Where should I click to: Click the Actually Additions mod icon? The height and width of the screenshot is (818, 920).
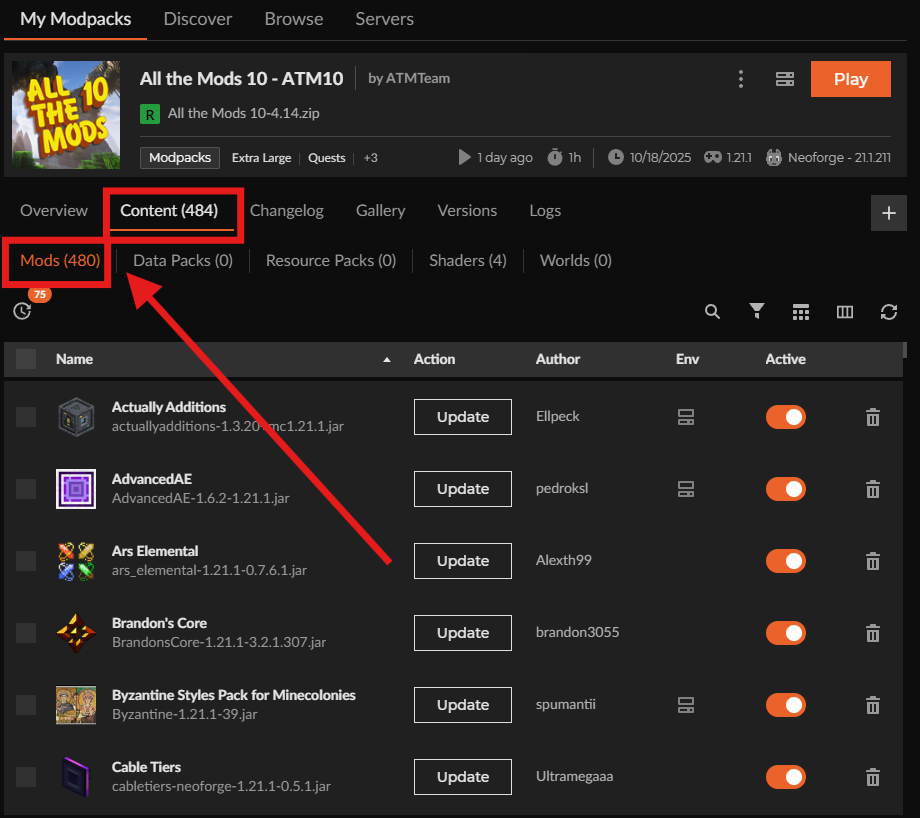tap(76, 417)
